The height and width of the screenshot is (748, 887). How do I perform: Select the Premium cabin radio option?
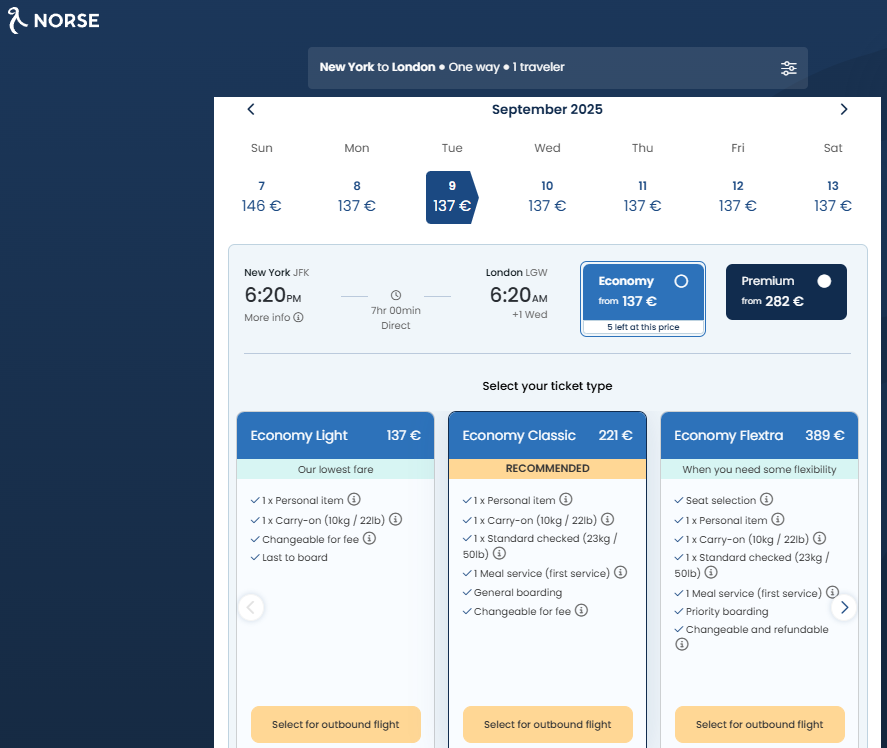point(824,281)
